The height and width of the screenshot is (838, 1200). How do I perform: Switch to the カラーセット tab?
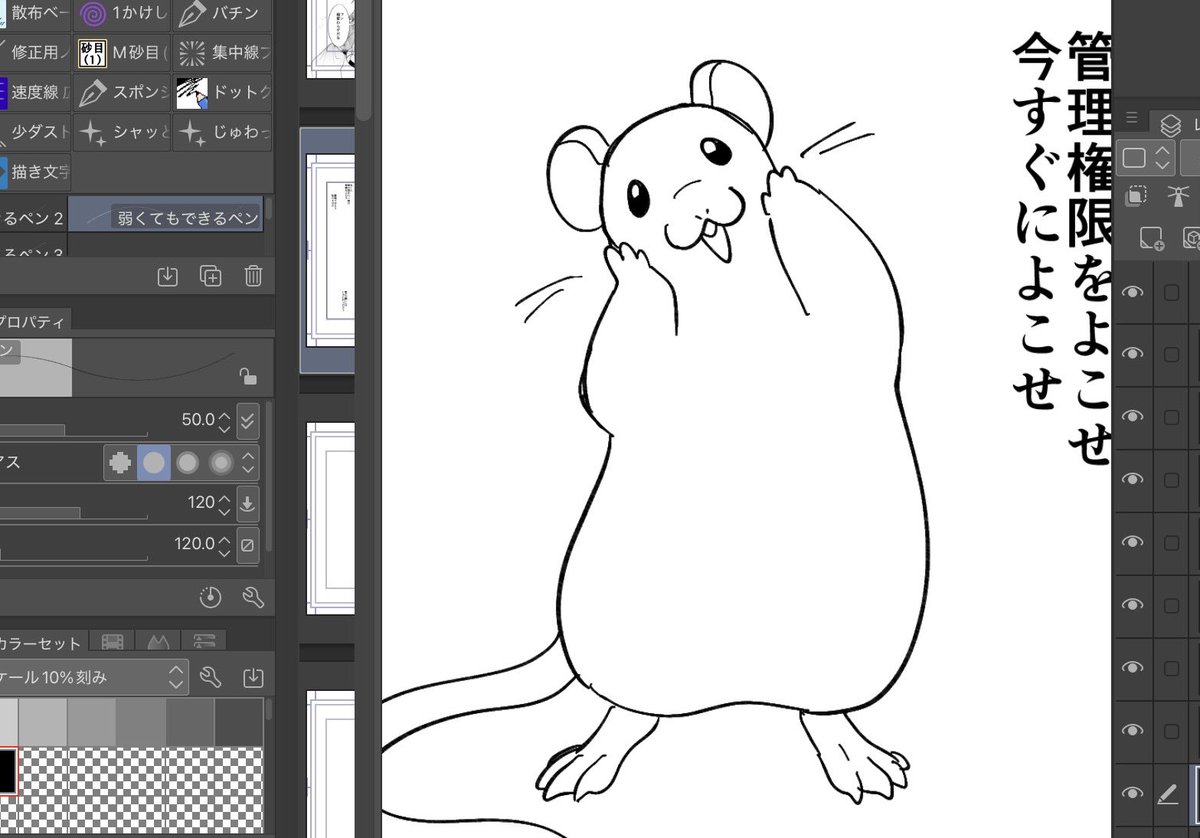(x=40, y=645)
